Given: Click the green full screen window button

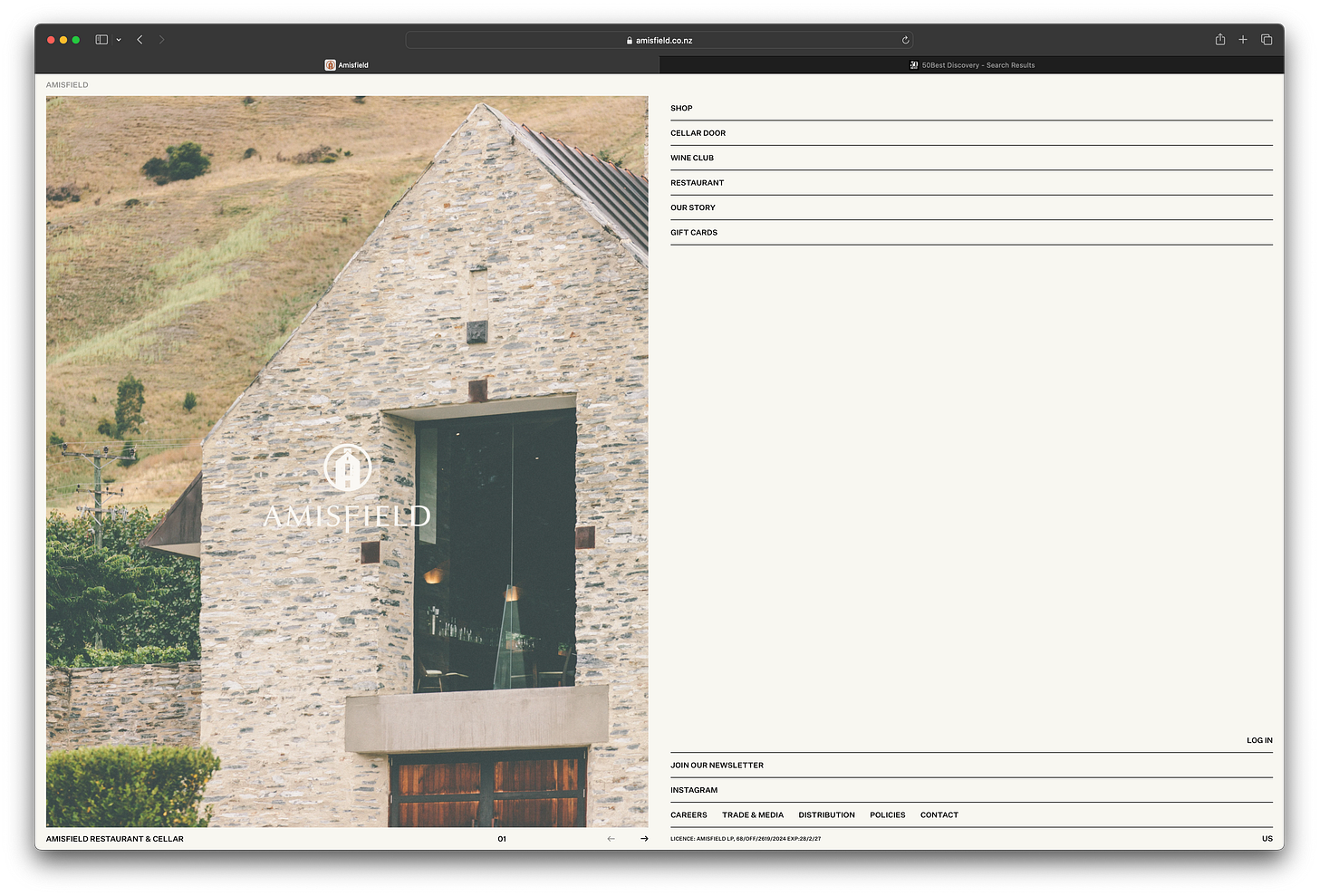Looking at the screenshot, I should pos(76,40).
